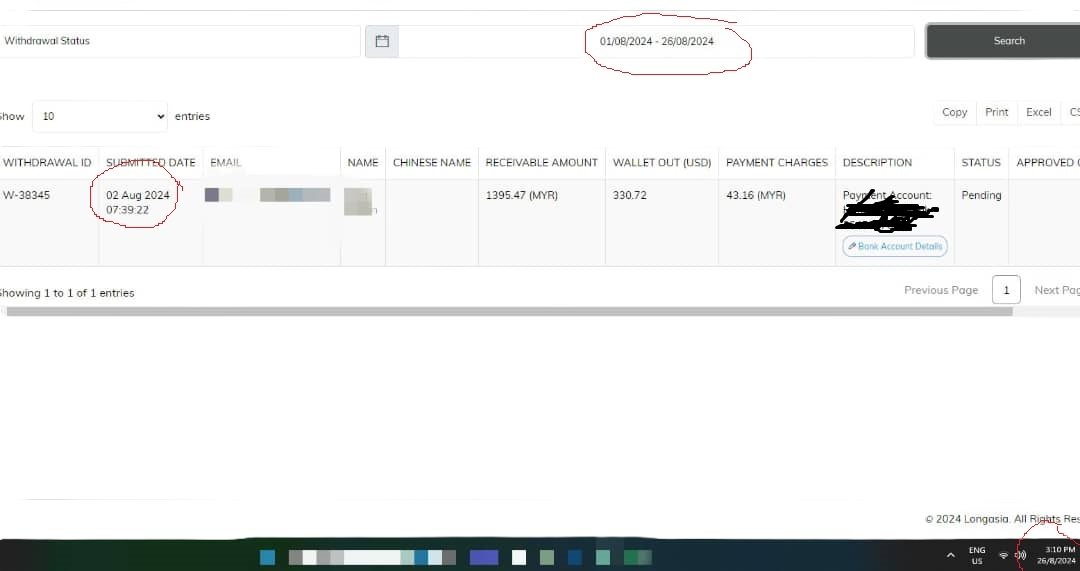Sort by Withdrawal ID column header
Screen dimensions: 1080x571
coord(48,163)
